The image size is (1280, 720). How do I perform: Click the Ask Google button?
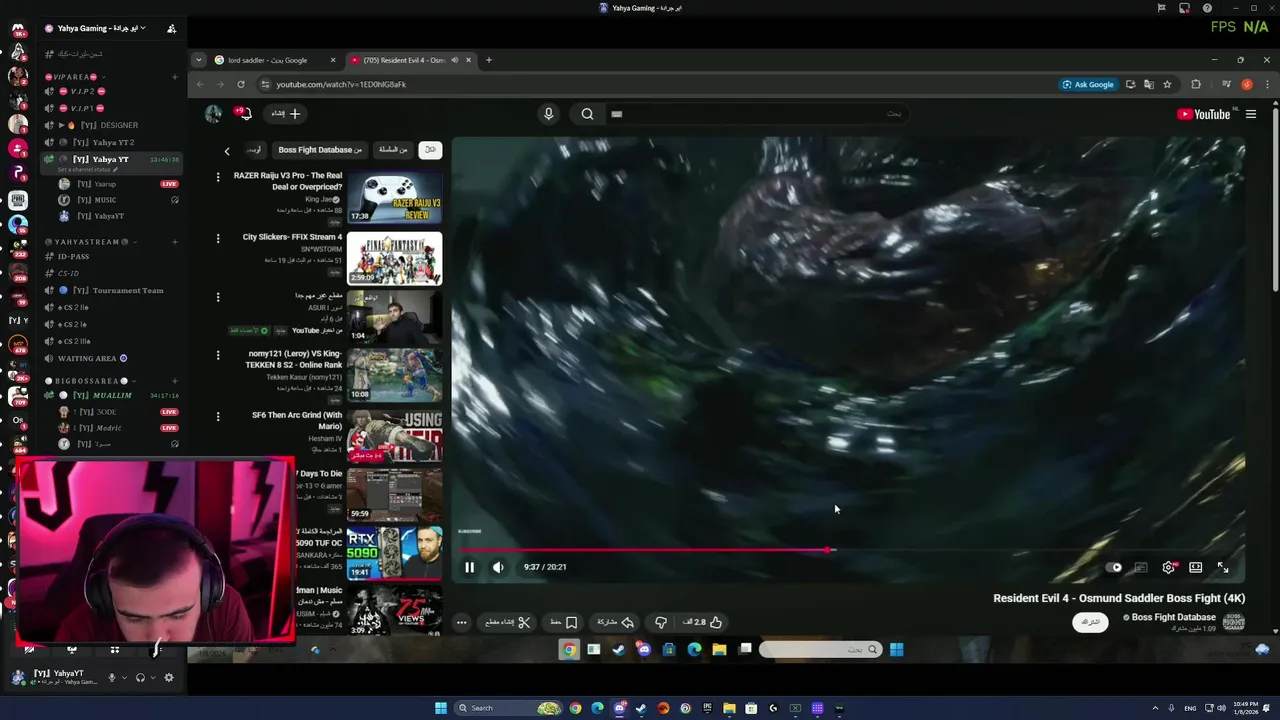coord(1088,85)
